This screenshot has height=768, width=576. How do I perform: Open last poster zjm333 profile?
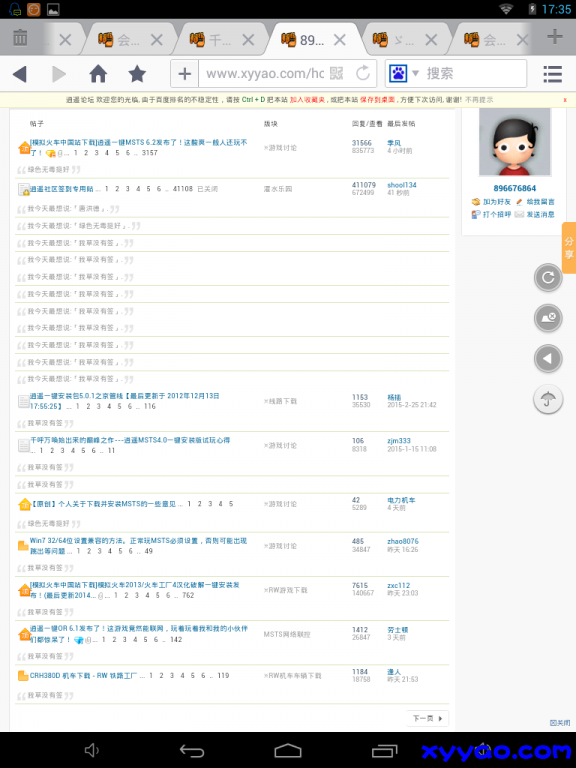pos(399,441)
